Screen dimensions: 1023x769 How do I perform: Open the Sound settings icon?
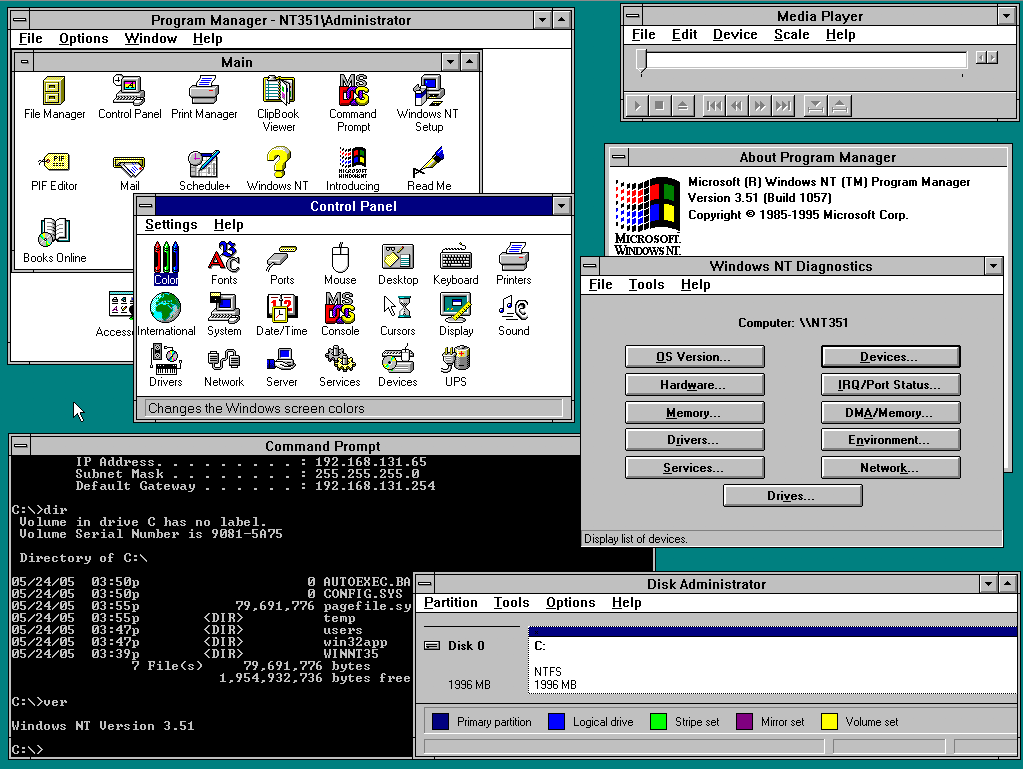tap(514, 309)
